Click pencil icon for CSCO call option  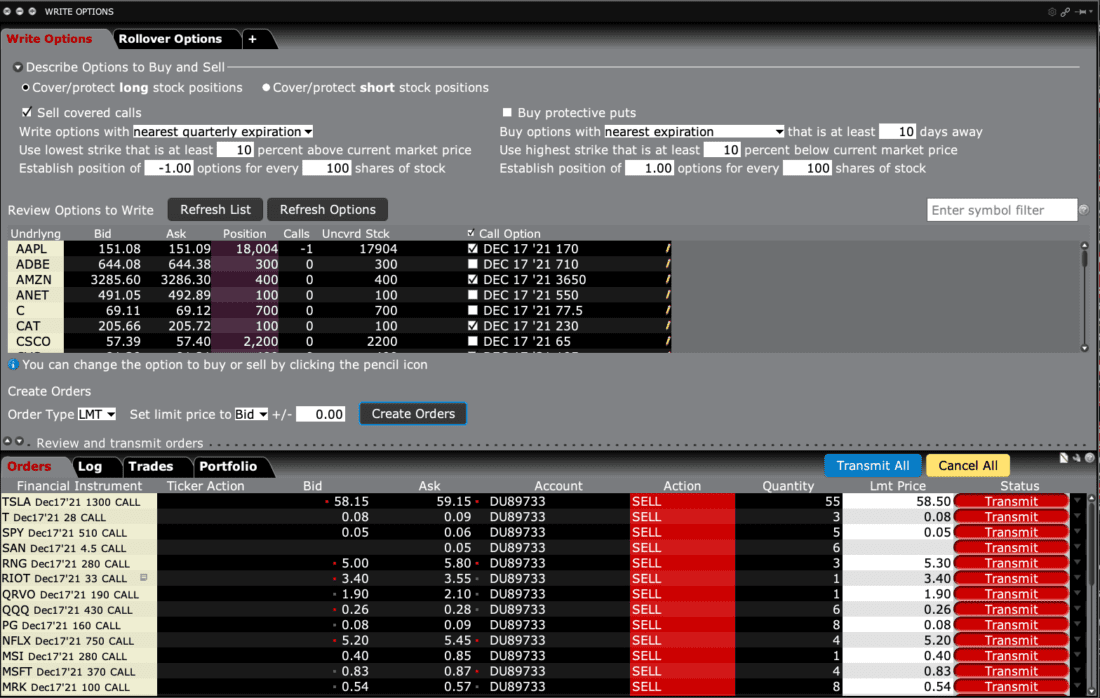coord(668,341)
